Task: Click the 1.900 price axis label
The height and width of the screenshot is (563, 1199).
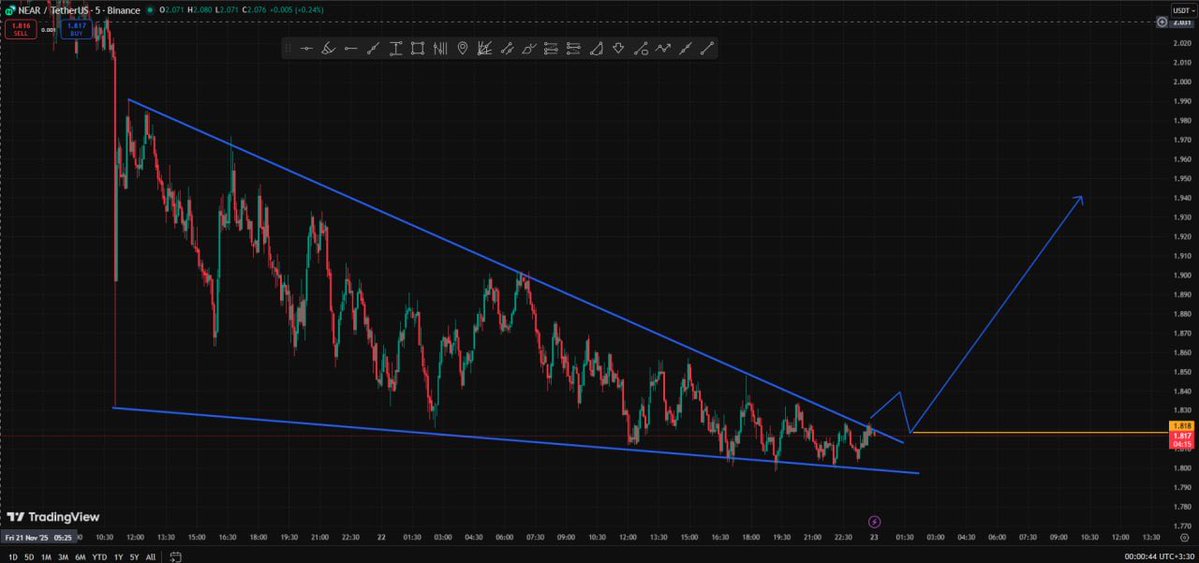Action: point(1182,275)
